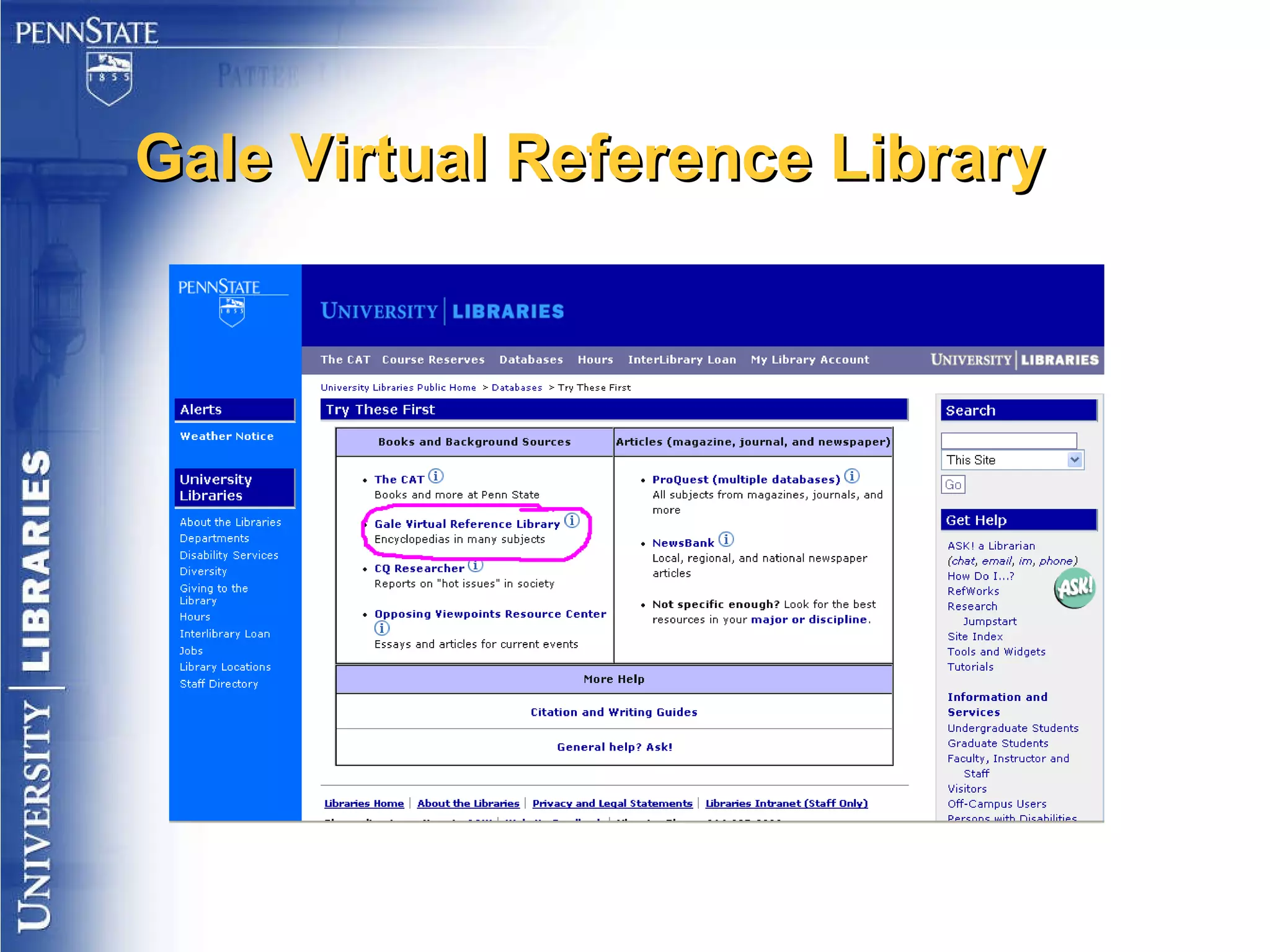This screenshot has height=952, width=1270.
Task: Click Databases breadcrumb link
Action: pyautogui.click(x=517, y=387)
